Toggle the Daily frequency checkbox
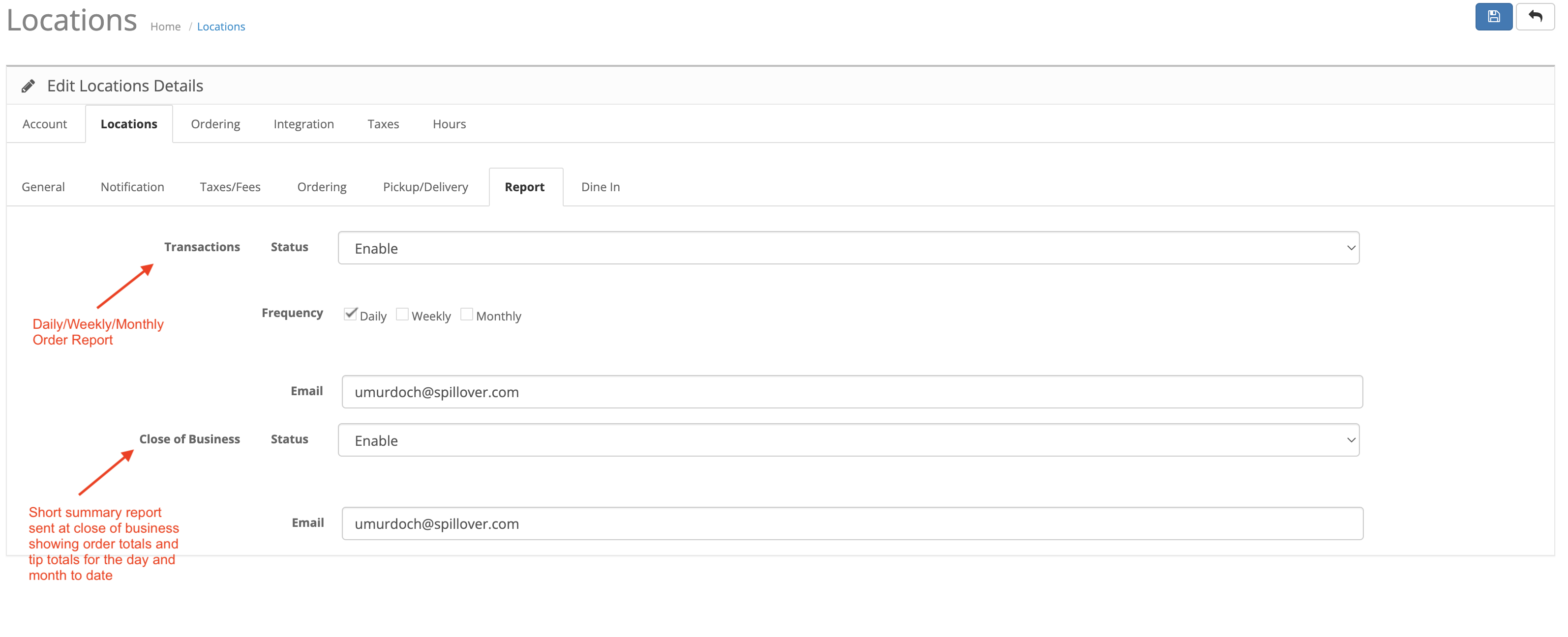Screen dimensions: 1568x637 coord(350,314)
